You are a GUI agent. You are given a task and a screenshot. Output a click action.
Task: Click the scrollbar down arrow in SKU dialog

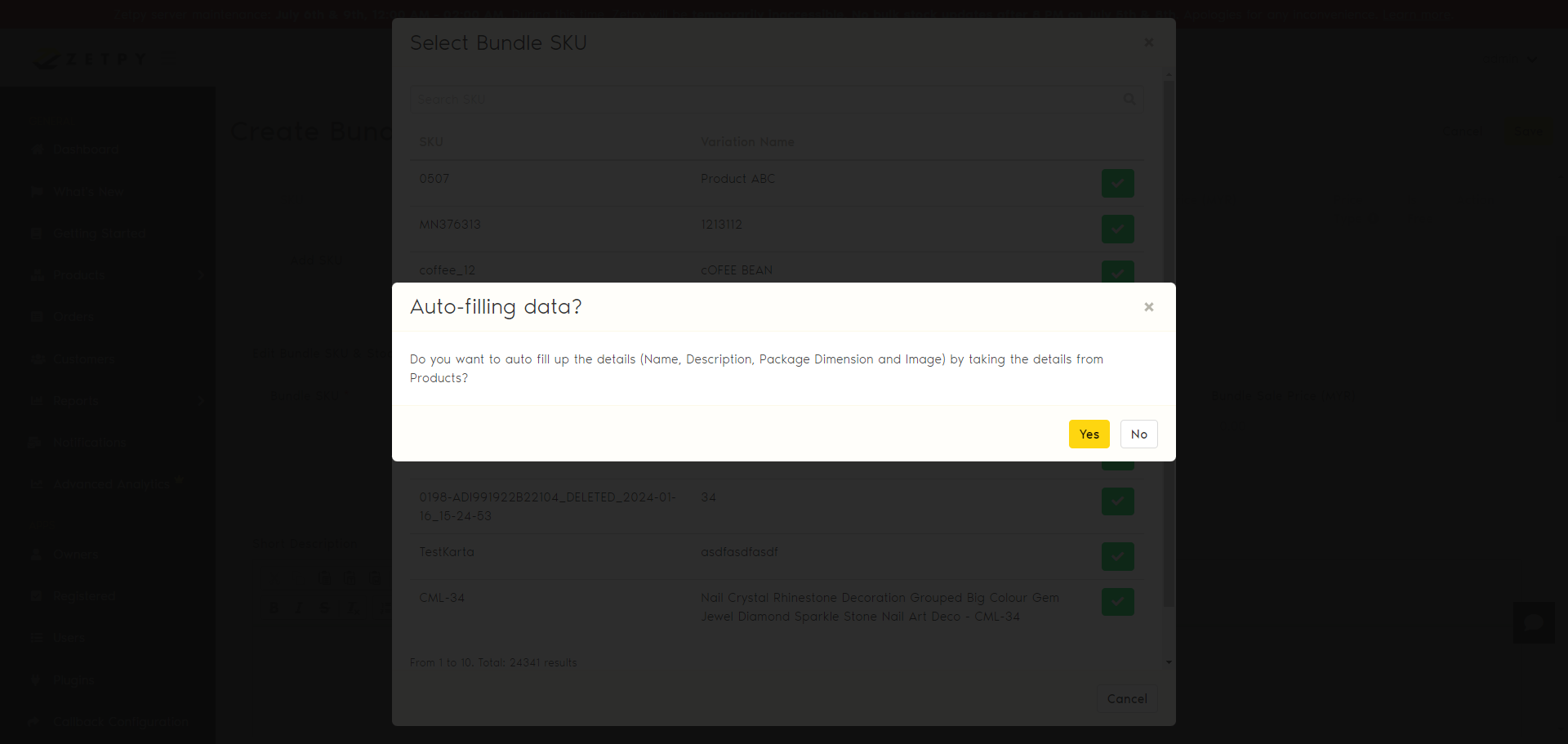[1169, 662]
